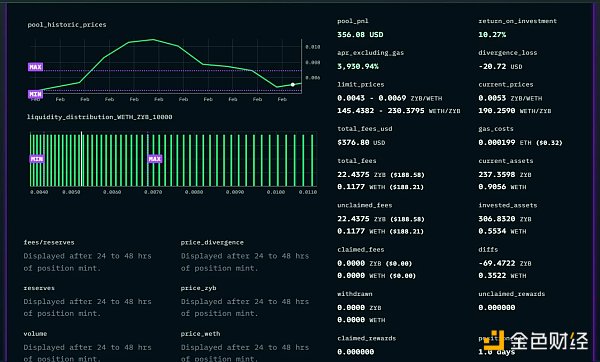This screenshot has width=600, height=362.
Task: Click the reserves section heading
Action: [39, 288]
